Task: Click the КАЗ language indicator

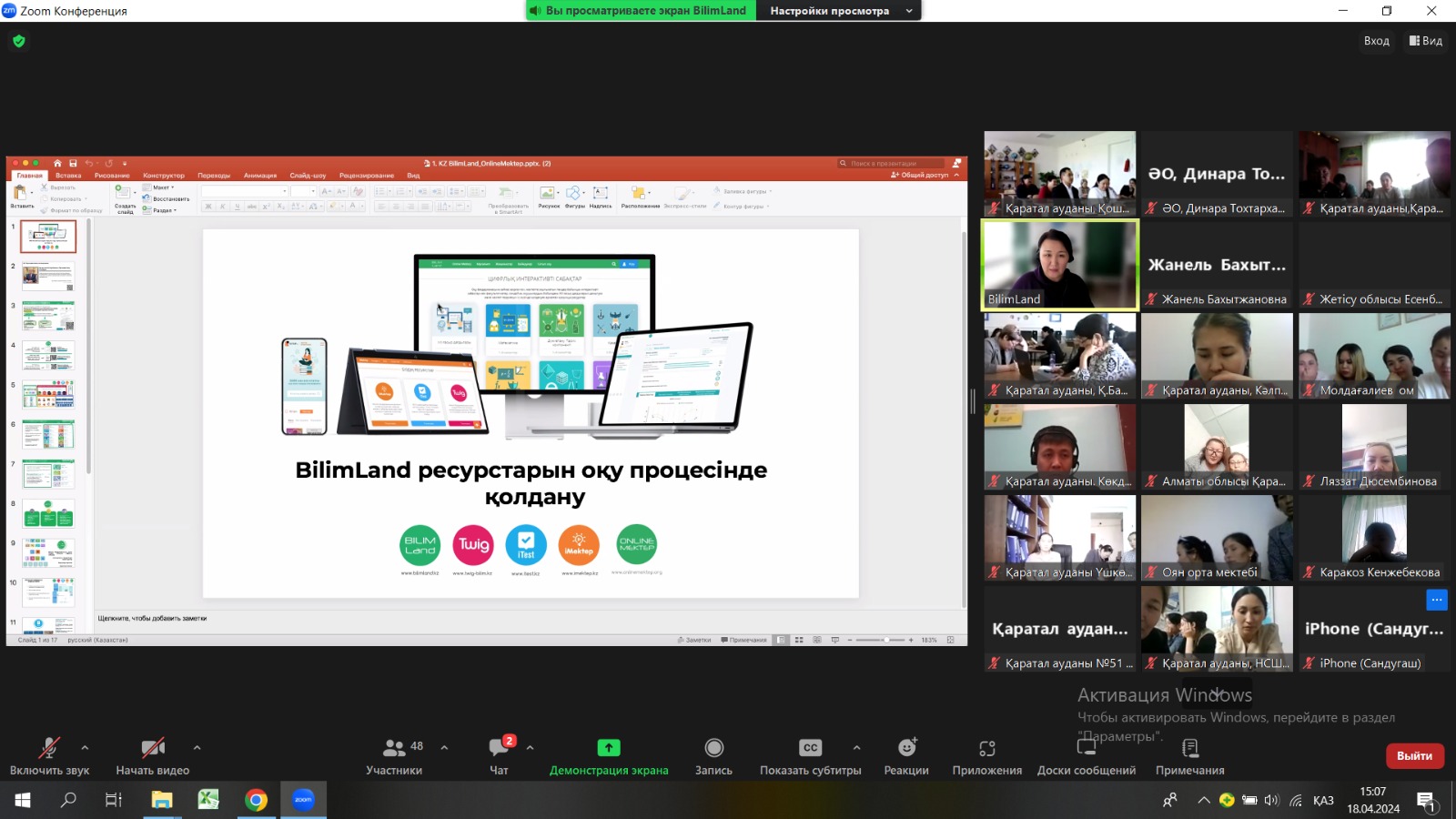Action: pos(1323,801)
